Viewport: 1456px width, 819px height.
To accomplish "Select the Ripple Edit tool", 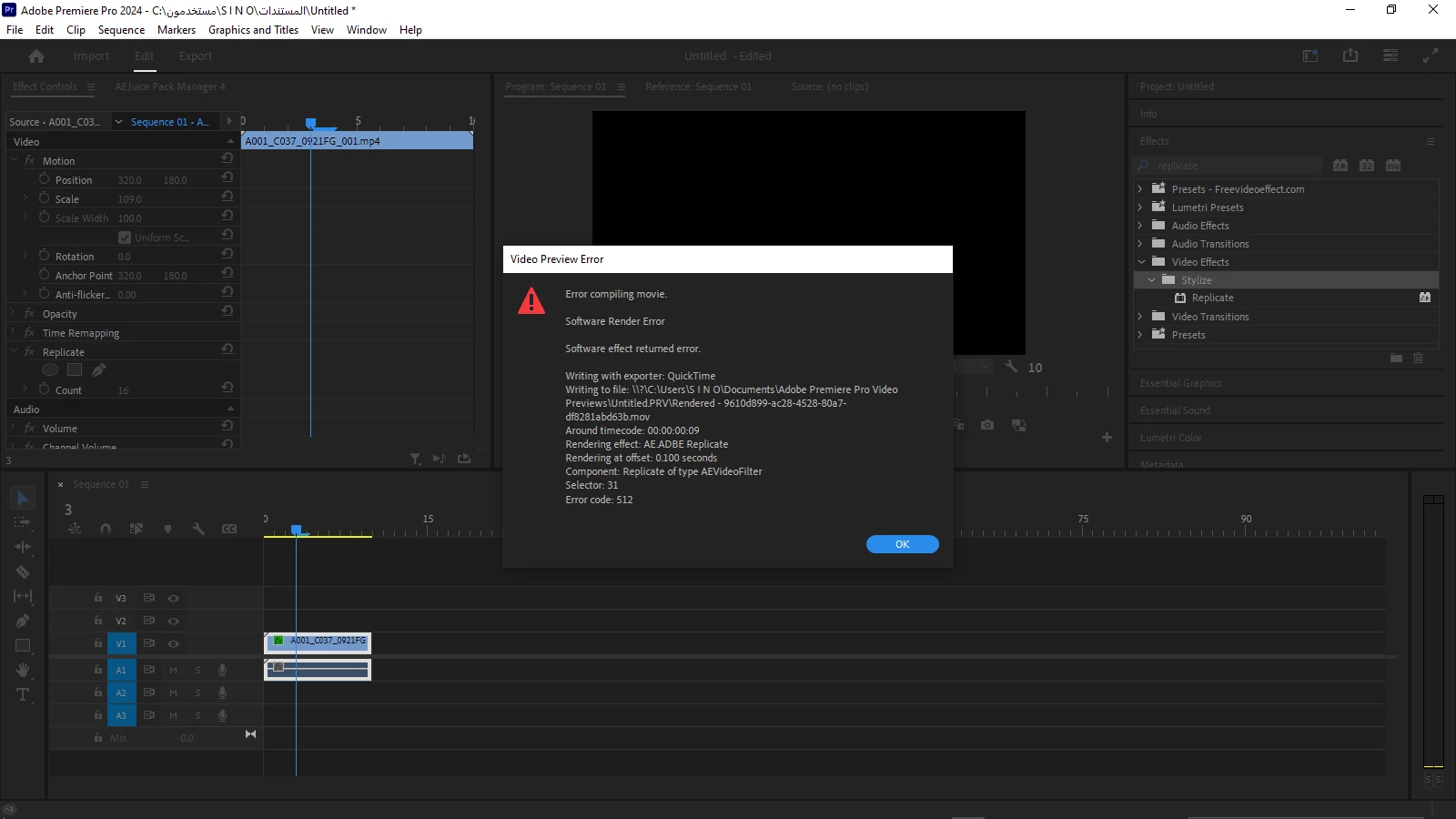I will [23, 547].
